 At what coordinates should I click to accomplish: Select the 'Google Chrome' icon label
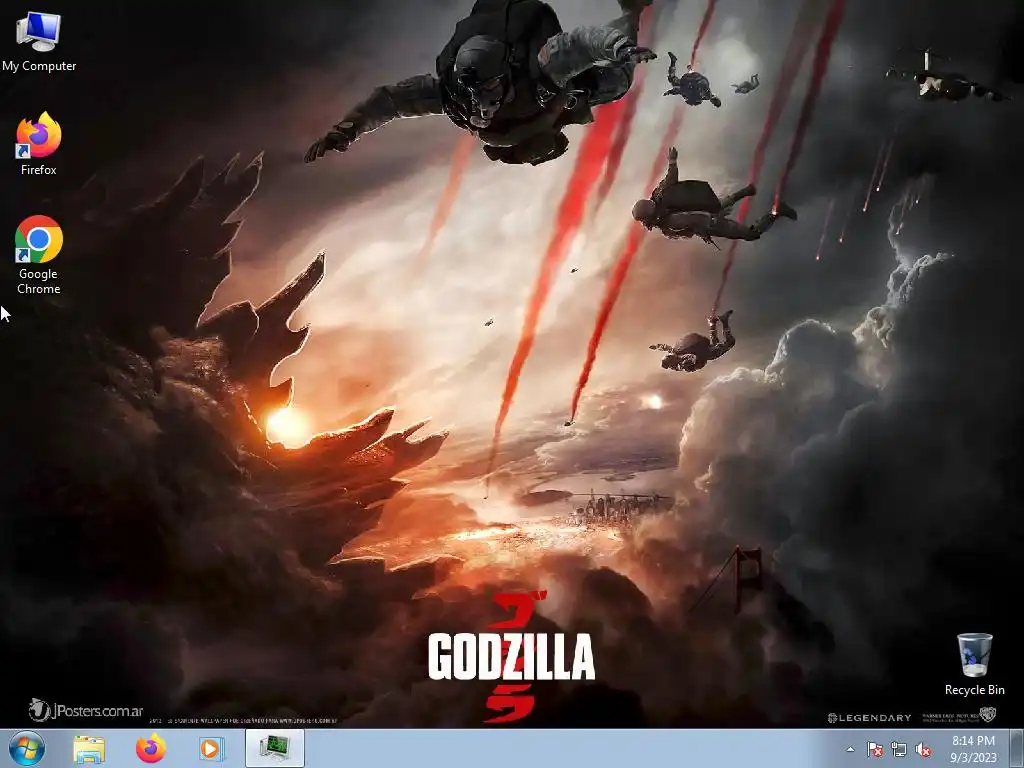coord(39,281)
